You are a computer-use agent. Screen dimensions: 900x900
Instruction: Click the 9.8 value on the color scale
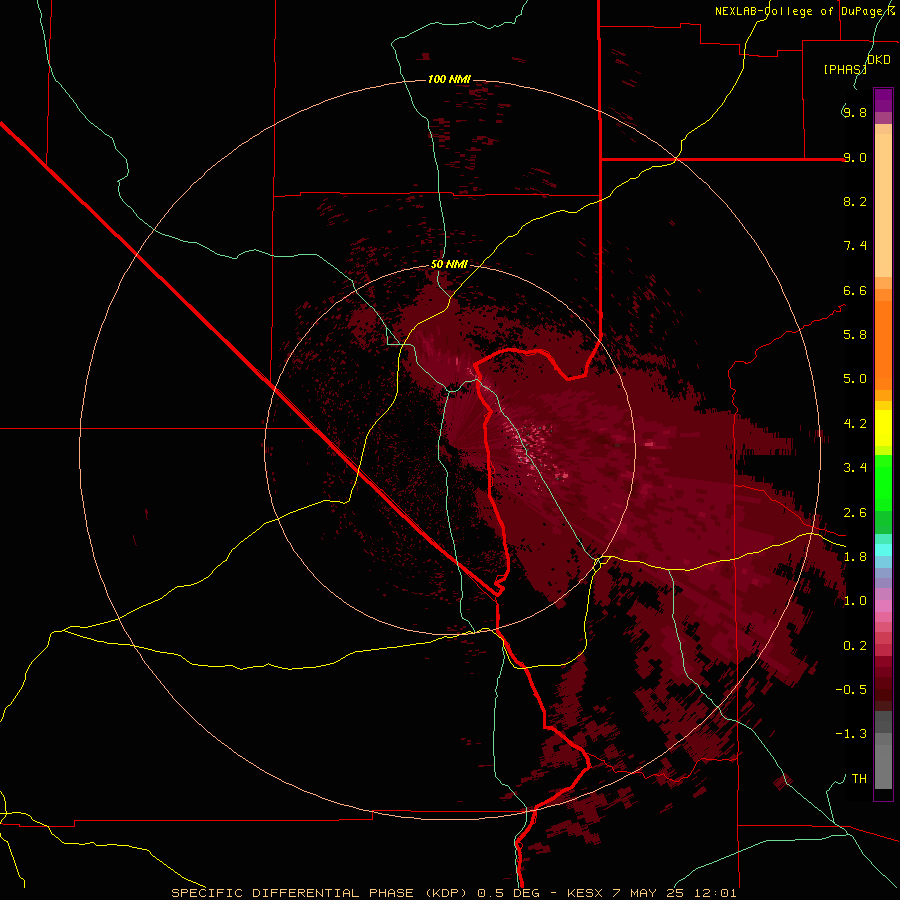(855, 112)
